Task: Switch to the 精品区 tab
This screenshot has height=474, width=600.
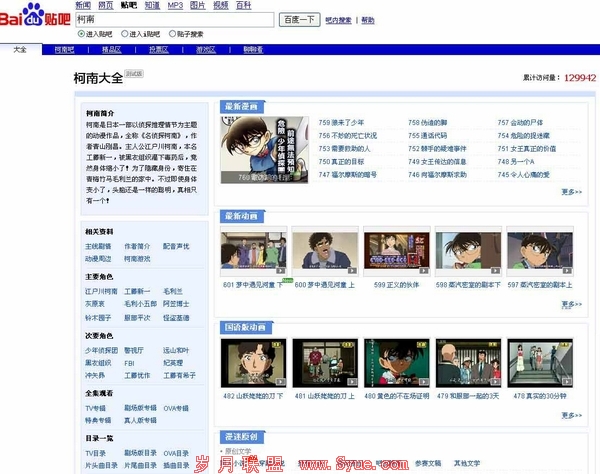Action: tap(112, 49)
